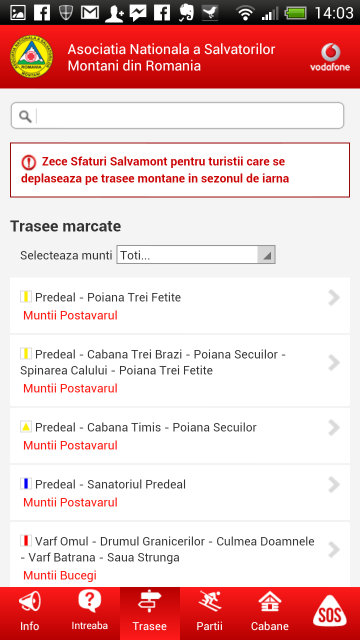Open the Android notification status bar
Viewport: 360px width, 640px height.
click(x=180, y=12)
